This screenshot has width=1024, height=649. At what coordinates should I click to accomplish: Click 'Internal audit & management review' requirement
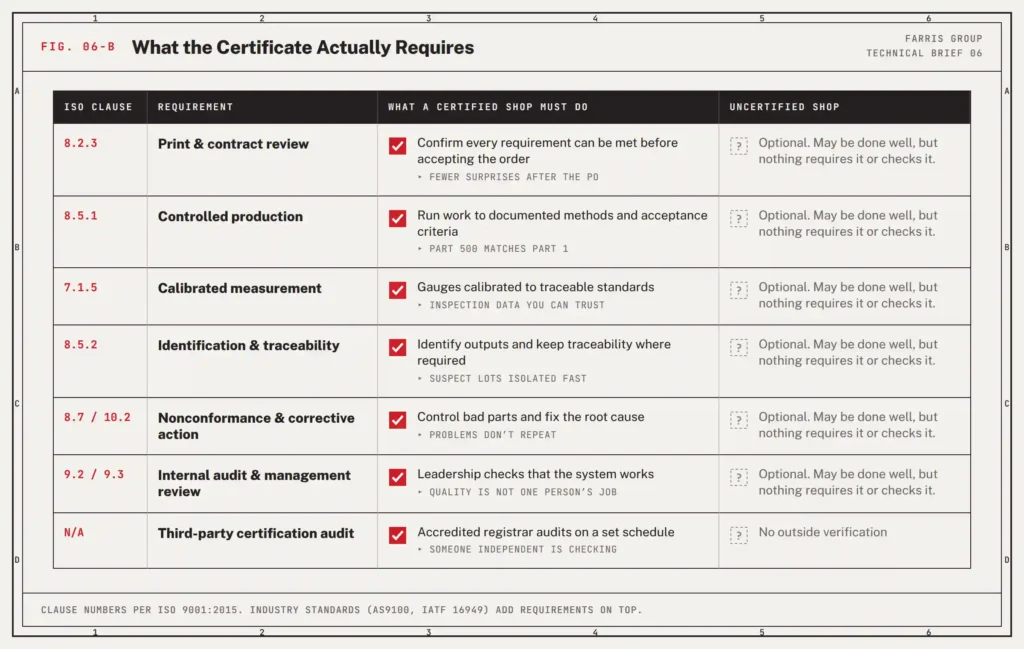[254, 484]
